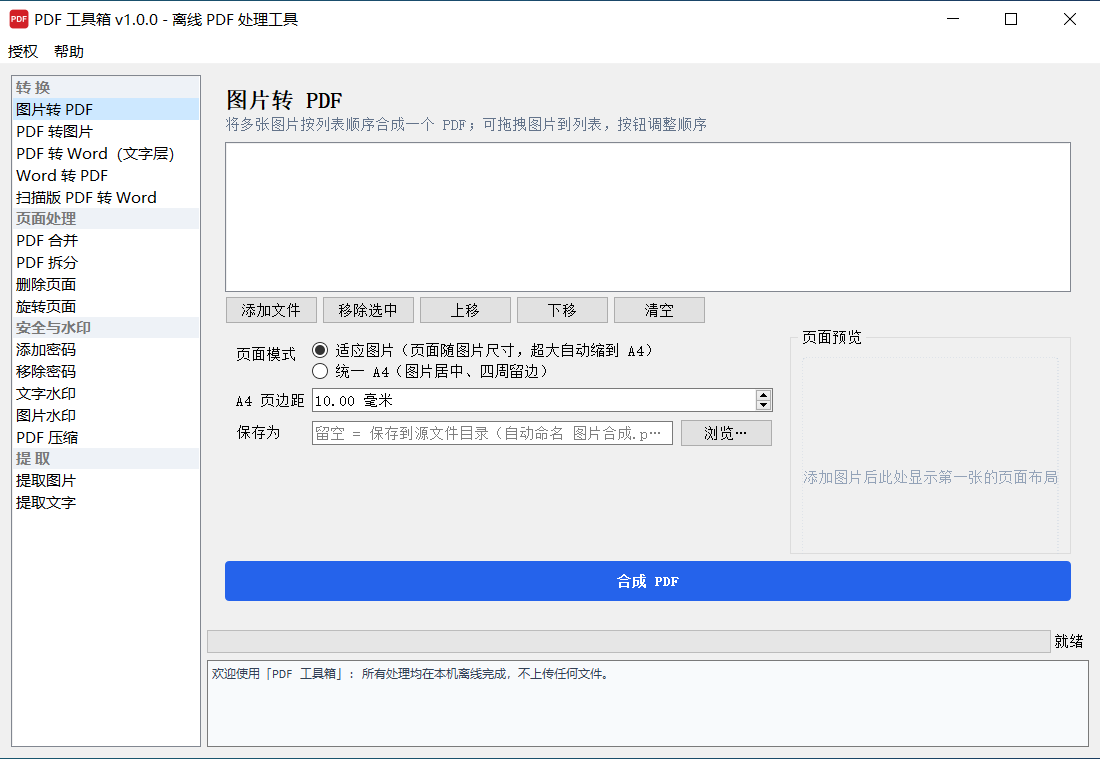Viewport: 1100px width, 759px height.
Task: Click the 页面预览 placeholder area
Action: pyautogui.click(x=930, y=455)
